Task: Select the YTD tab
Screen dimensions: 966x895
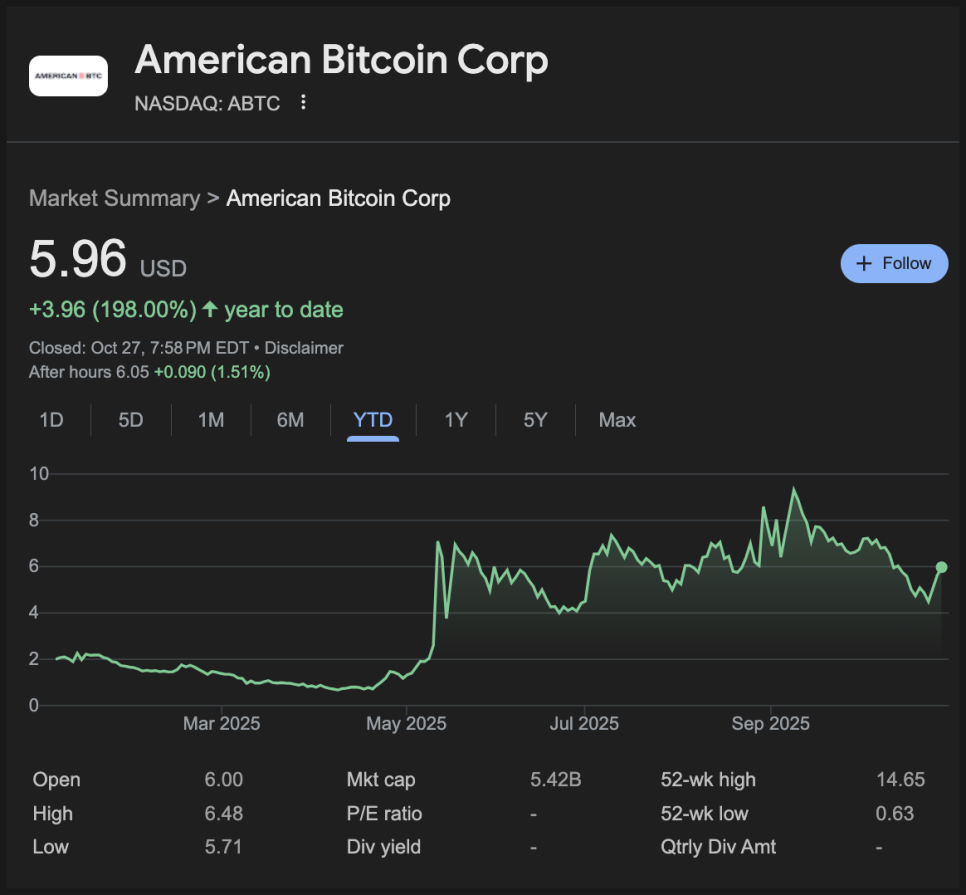Action: (373, 420)
